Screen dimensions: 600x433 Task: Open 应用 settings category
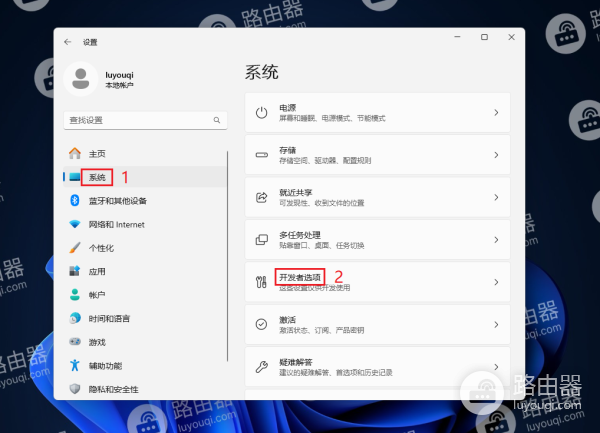point(145,271)
